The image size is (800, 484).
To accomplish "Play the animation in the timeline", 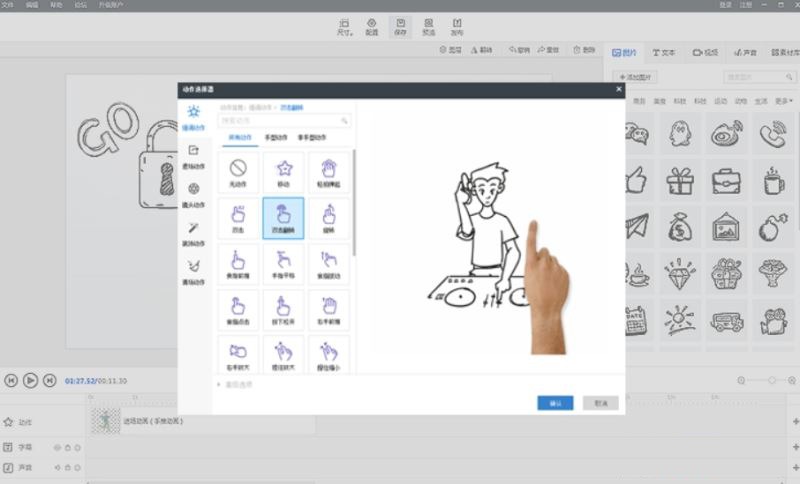I will (x=30, y=380).
